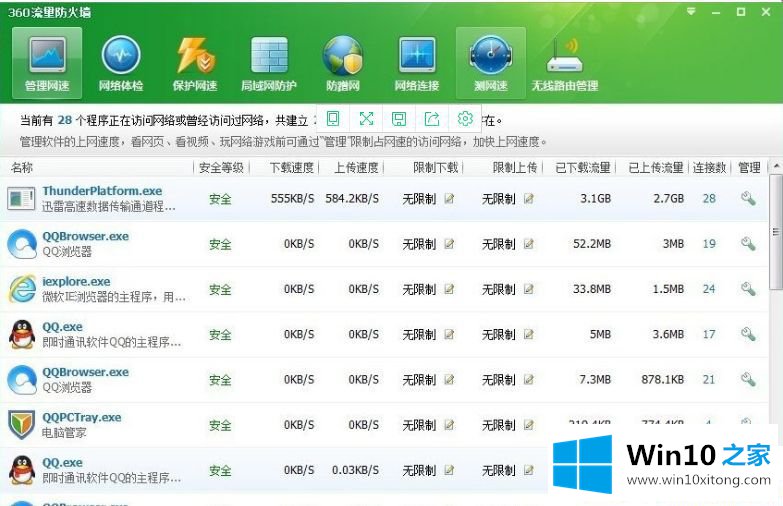The width and height of the screenshot is (783, 506).
Task: Edit upload limit for QQBrowser.exe with 7.3MB
Action: pyautogui.click(x=529, y=380)
